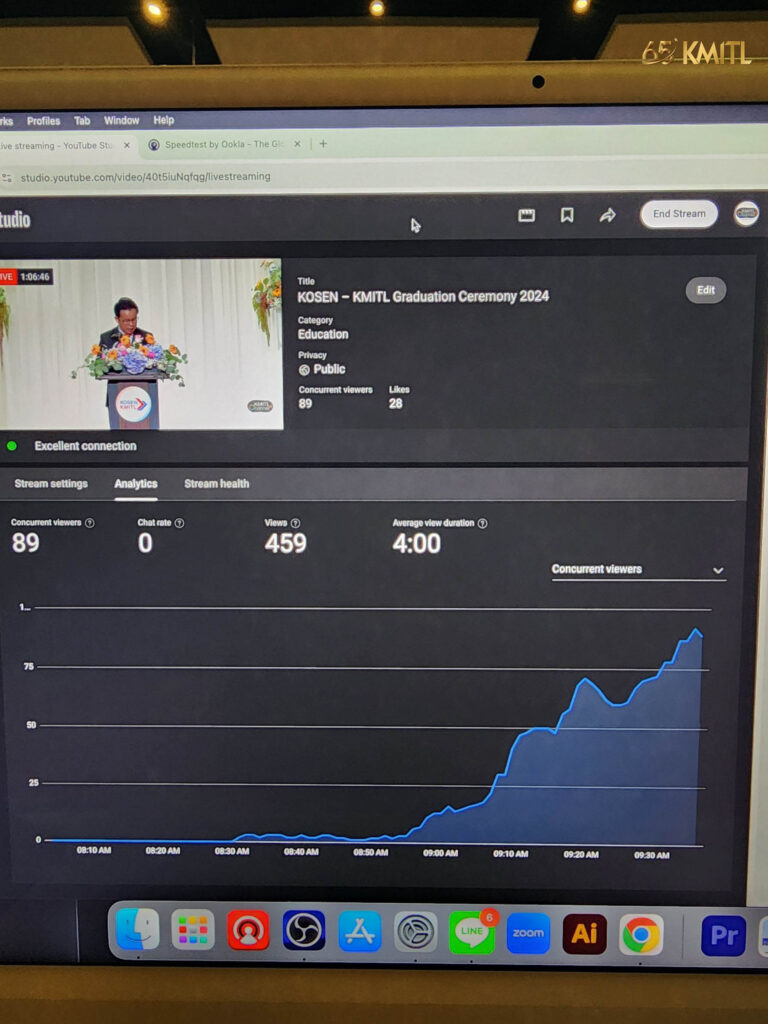The image size is (768, 1024).
Task: Click the Education category value
Action: click(323, 334)
